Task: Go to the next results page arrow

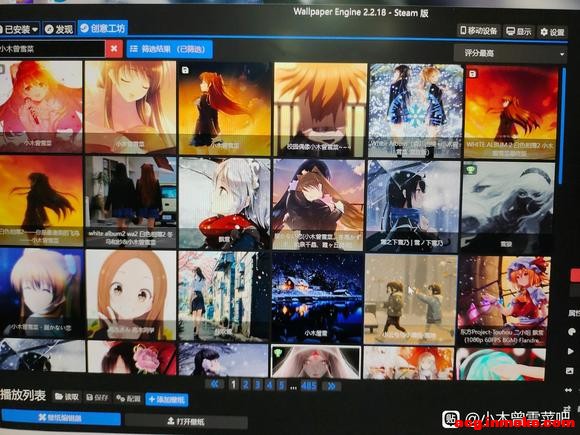Action: [331, 386]
